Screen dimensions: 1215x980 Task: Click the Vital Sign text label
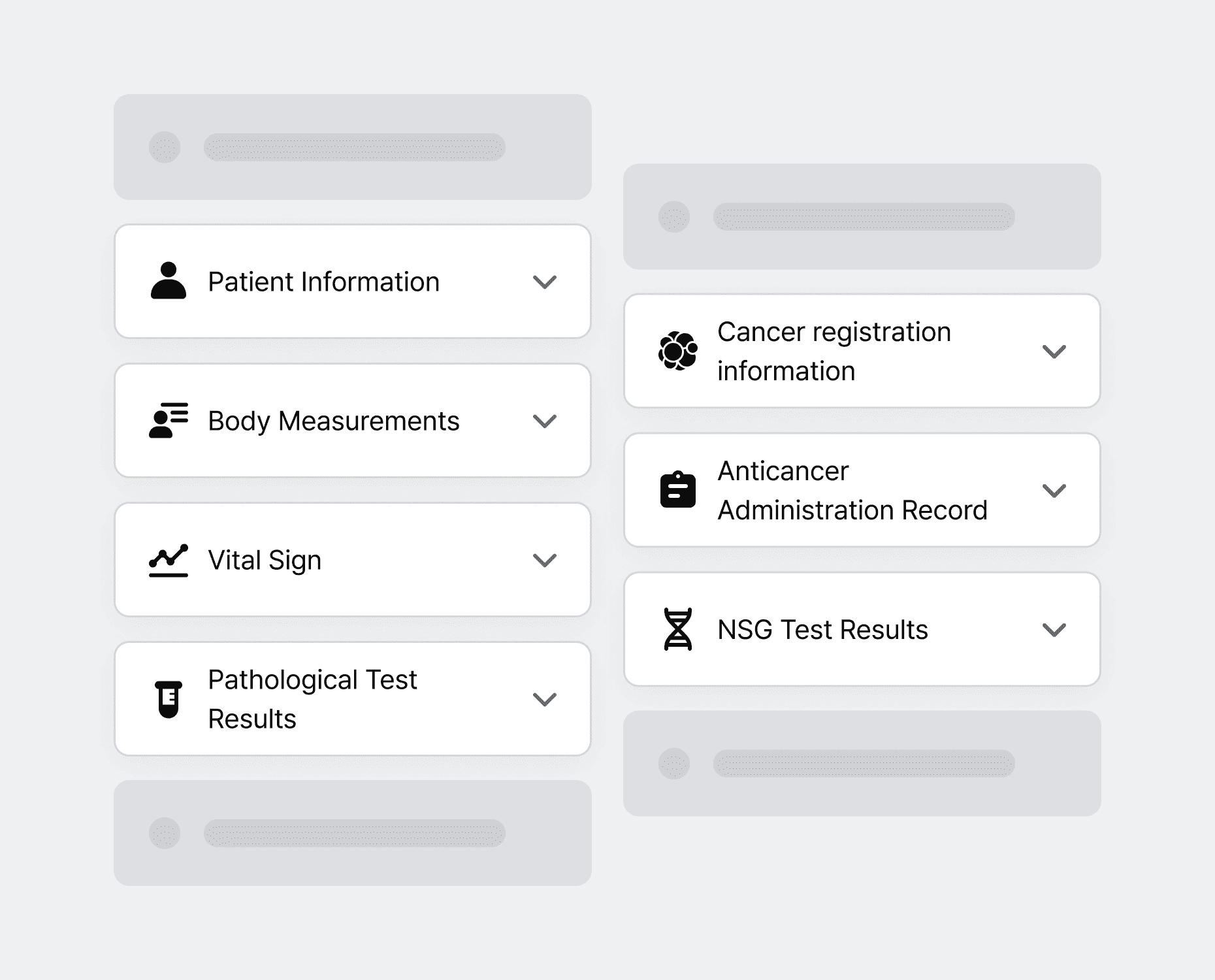(x=265, y=561)
